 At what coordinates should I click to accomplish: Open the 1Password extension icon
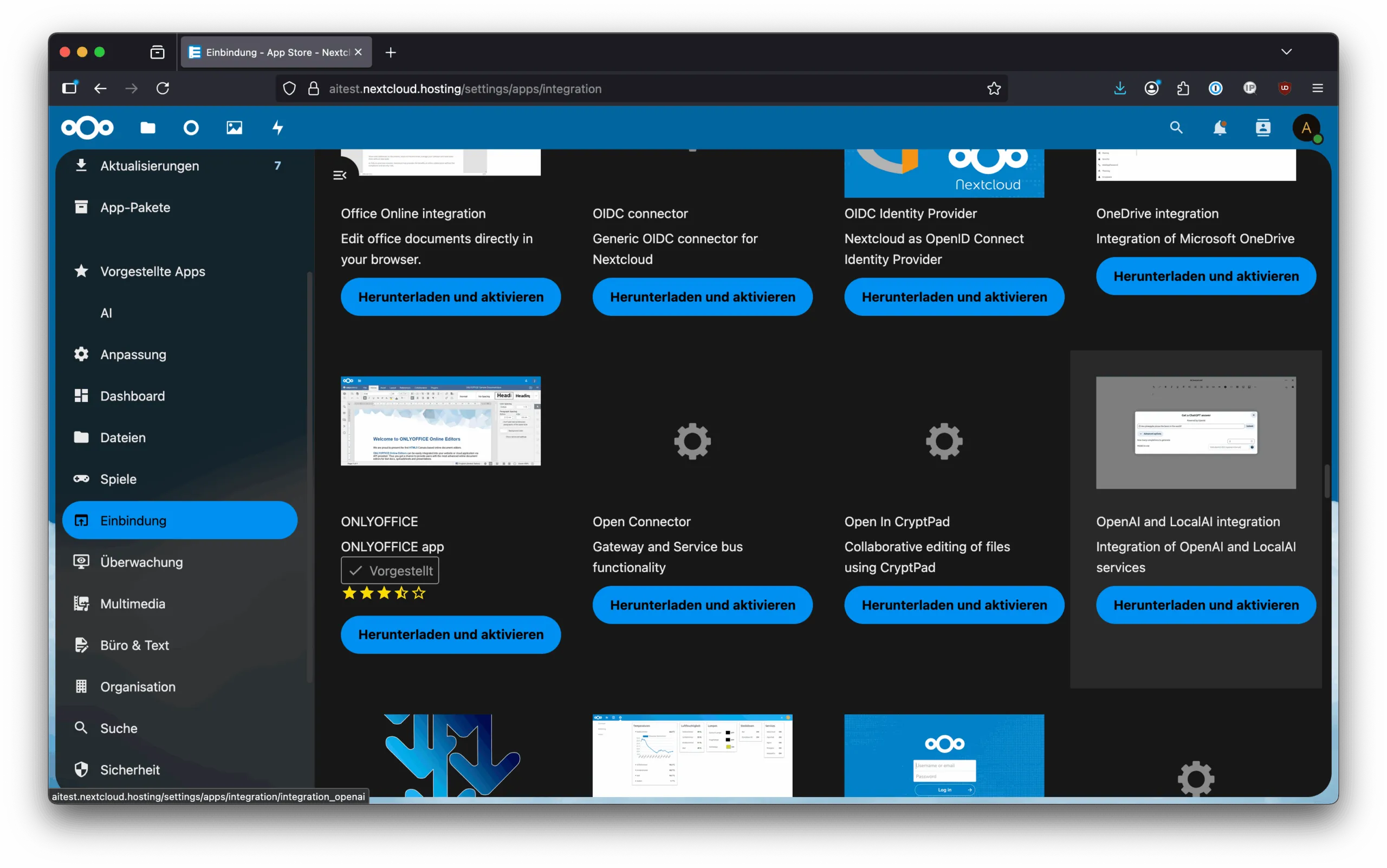coord(1215,88)
